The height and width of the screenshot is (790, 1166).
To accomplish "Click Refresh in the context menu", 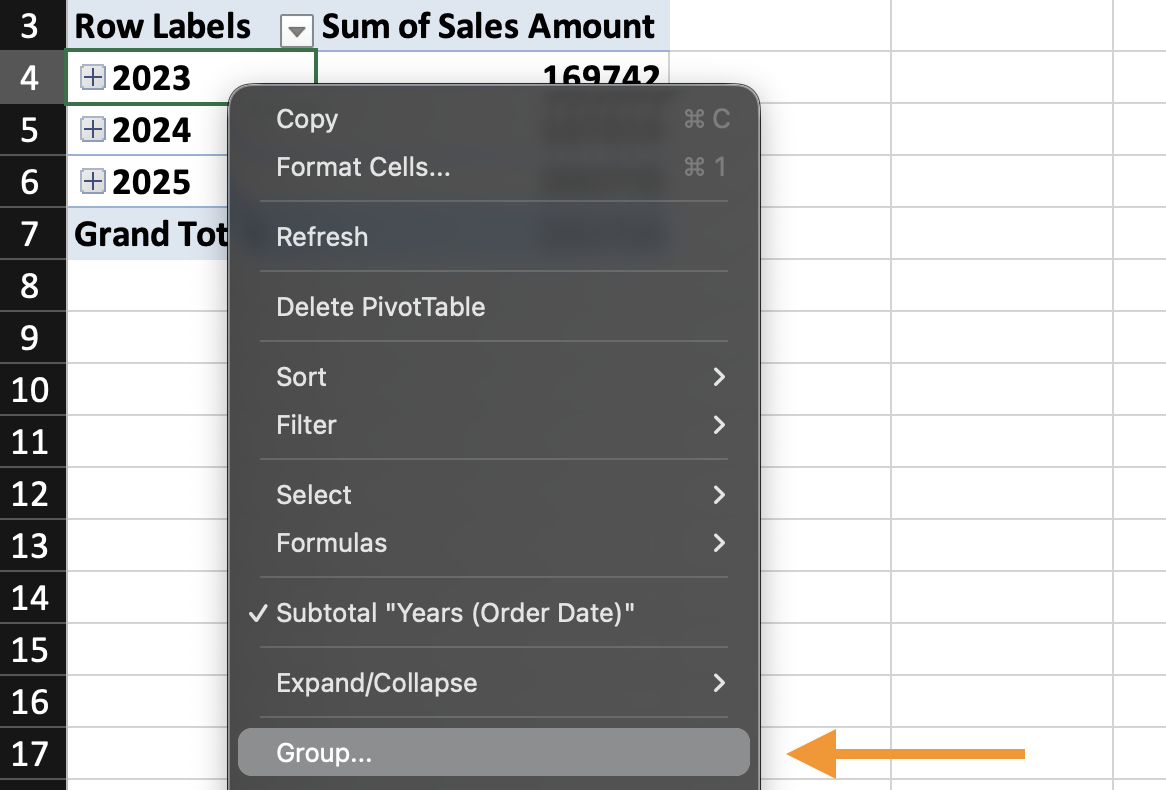I will click(x=322, y=237).
